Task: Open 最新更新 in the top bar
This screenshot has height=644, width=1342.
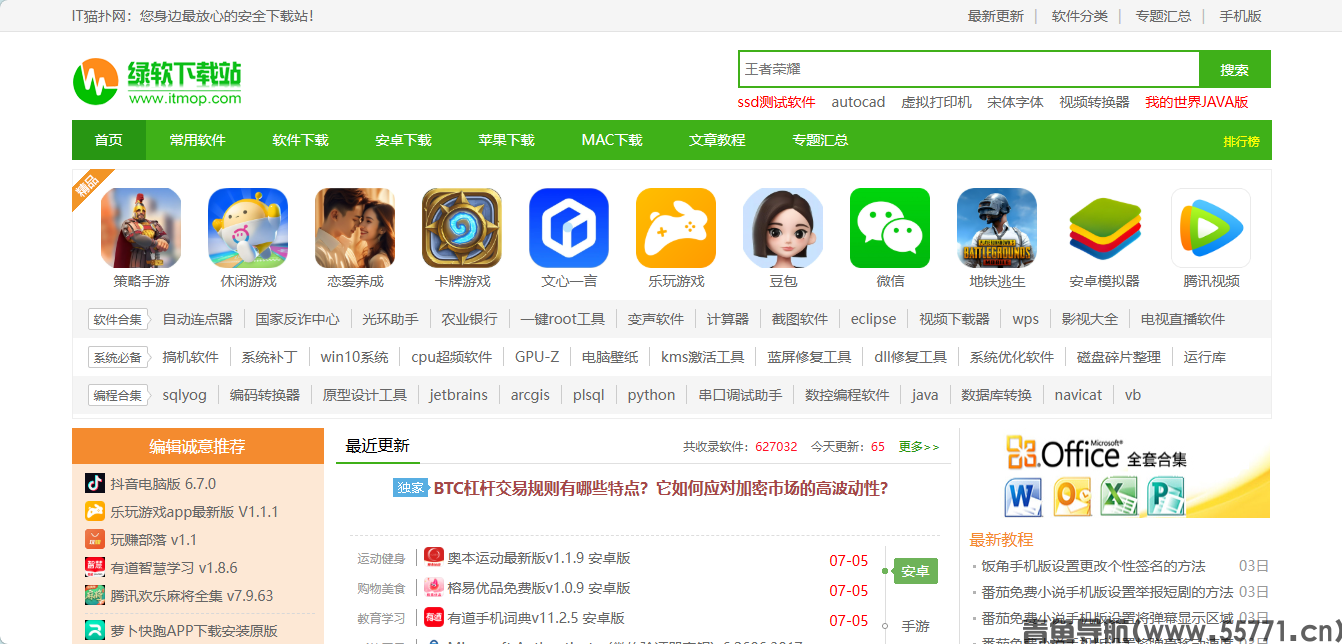Action: [x=996, y=16]
